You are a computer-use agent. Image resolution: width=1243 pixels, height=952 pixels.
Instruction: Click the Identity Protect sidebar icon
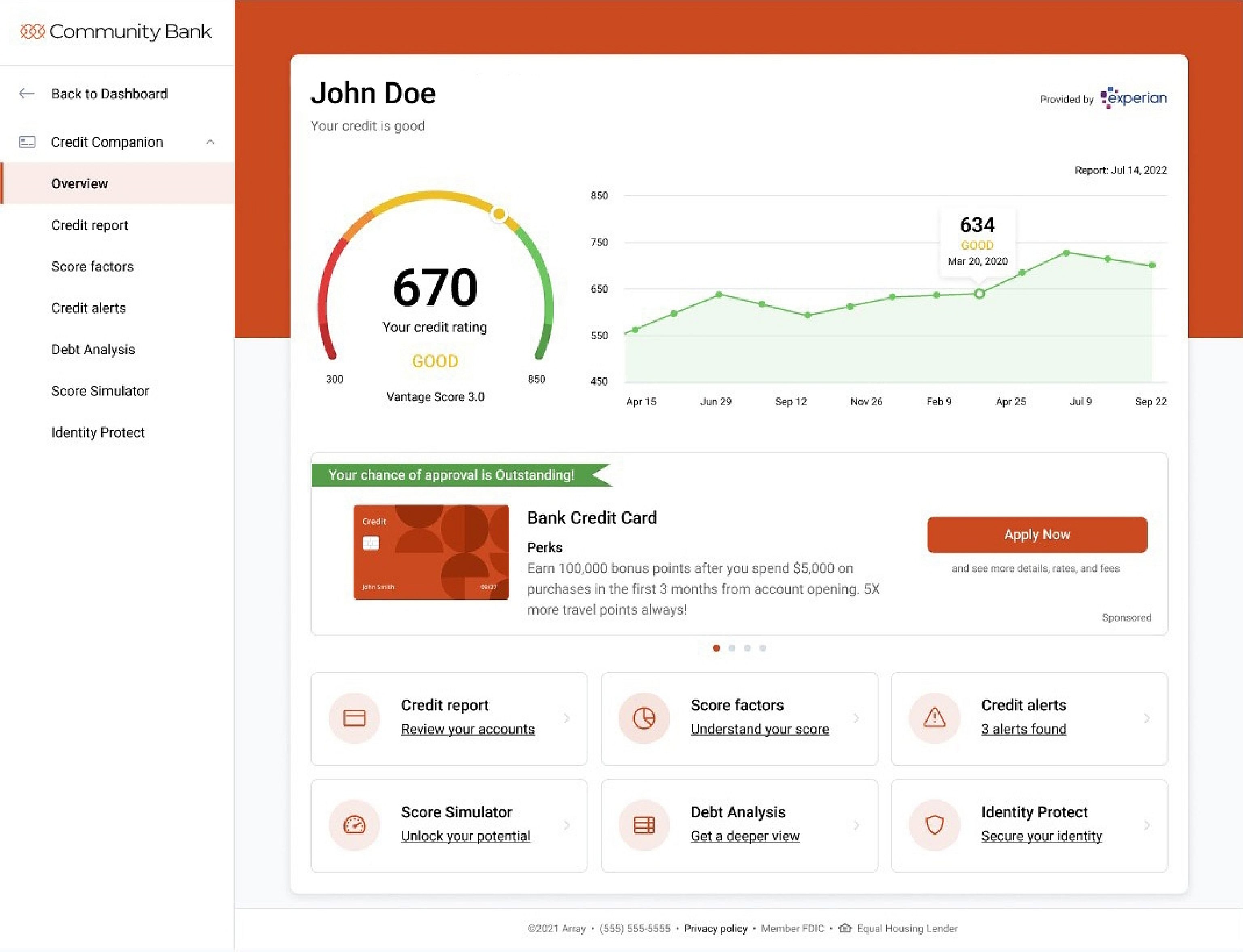[97, 432]
